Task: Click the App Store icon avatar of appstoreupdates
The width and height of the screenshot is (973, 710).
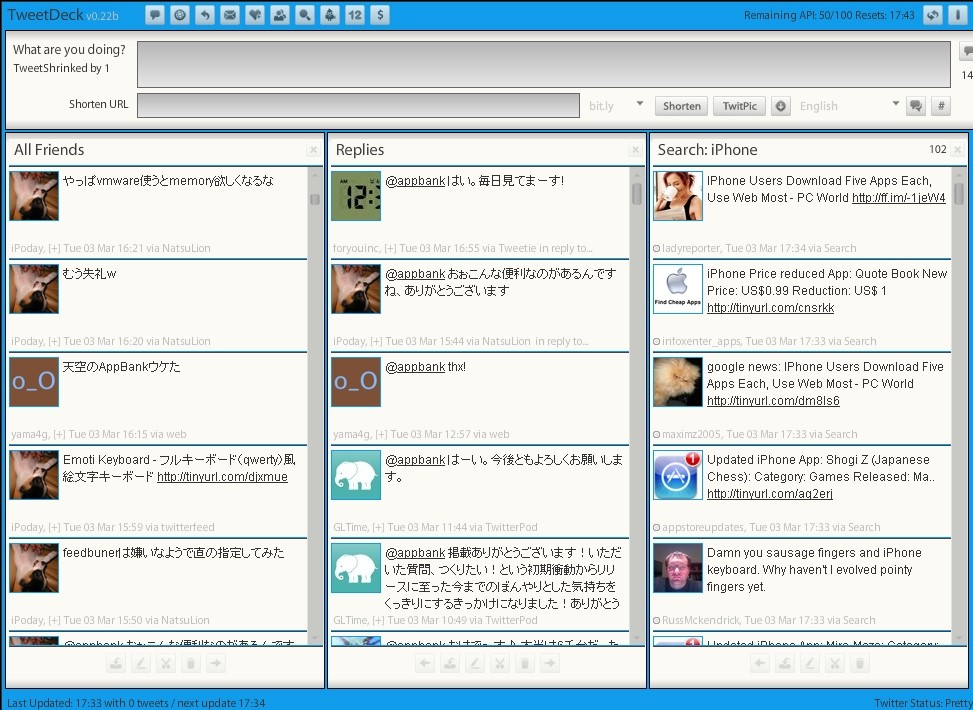Action: [x=678, y=475]
